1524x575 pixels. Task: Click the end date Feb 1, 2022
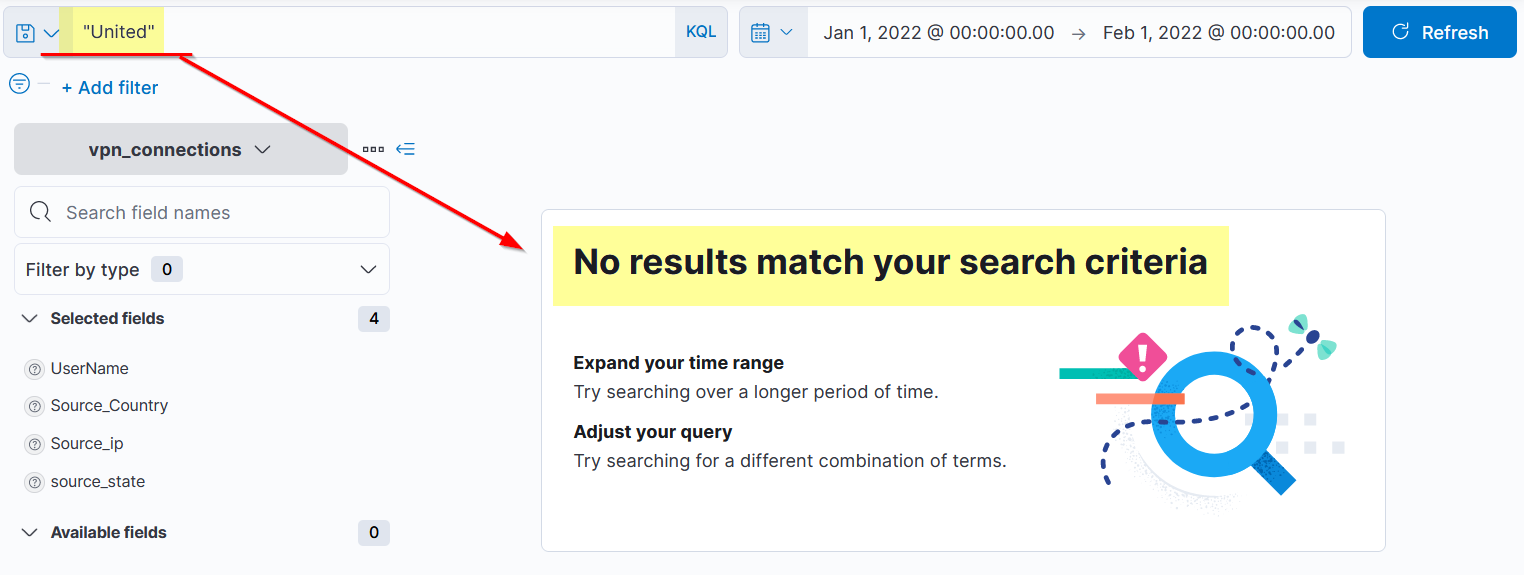pyautogui.click(x=1218, y=33)
